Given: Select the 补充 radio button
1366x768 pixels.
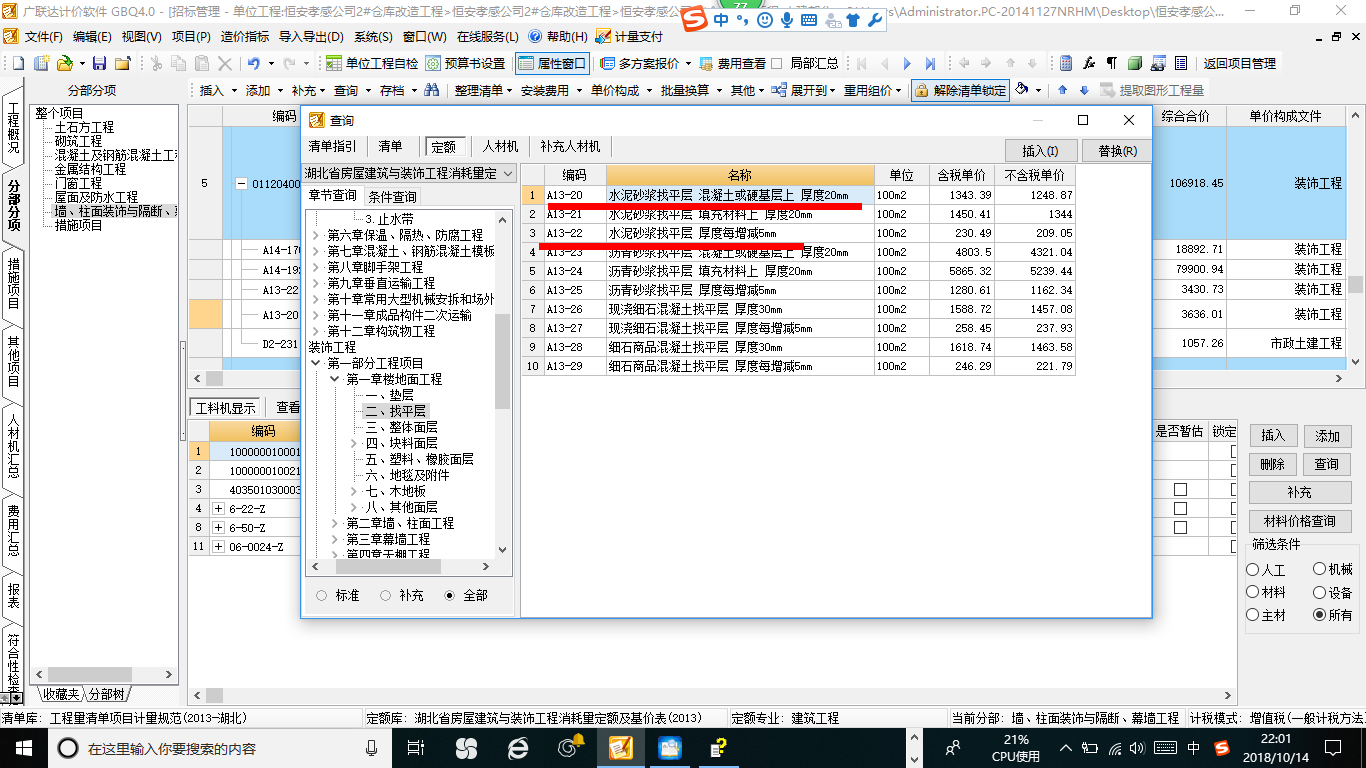Looking at the screenshot, I should coord(385,595).
